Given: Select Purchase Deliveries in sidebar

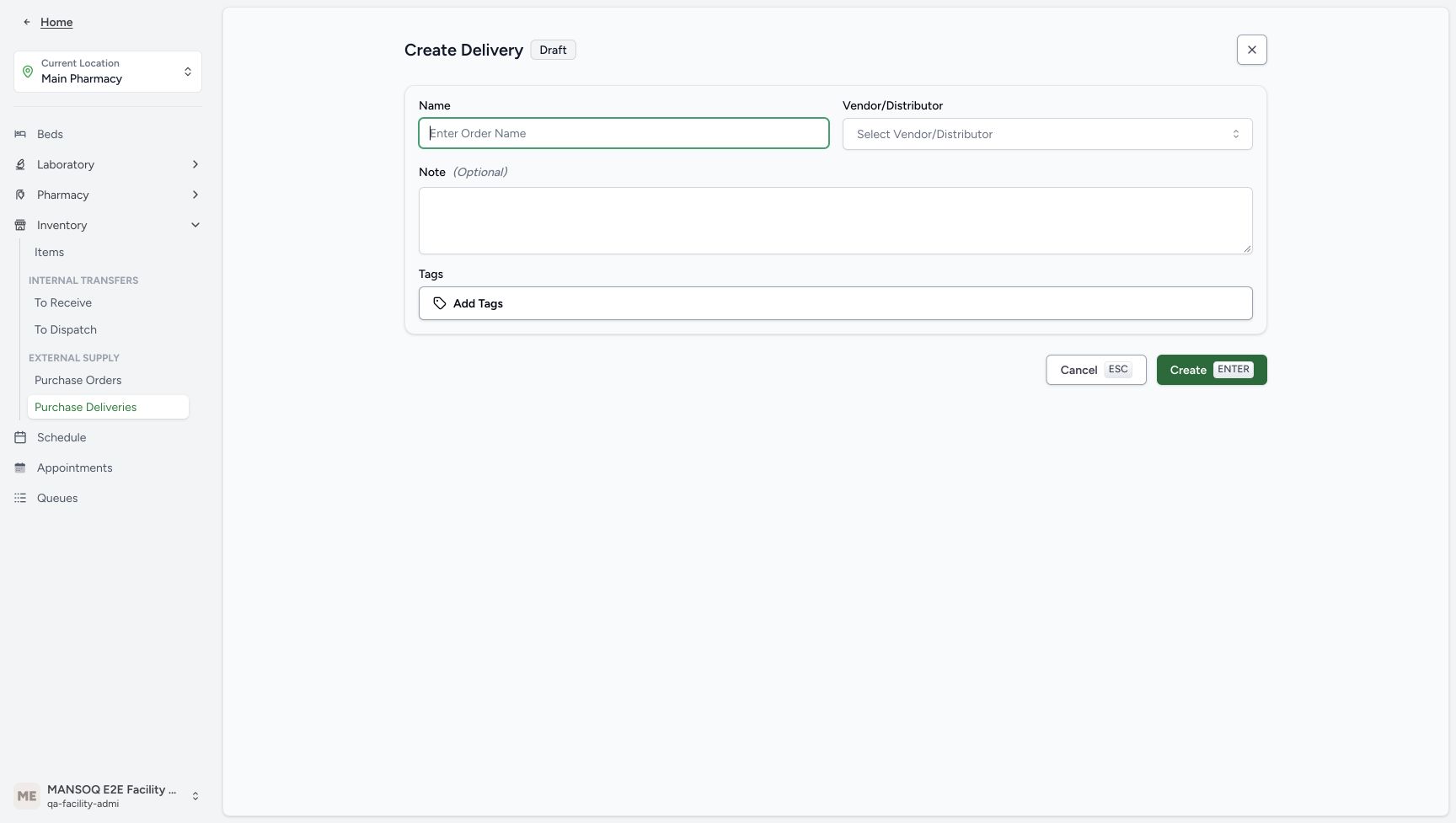Looking at the screenshot, I should pos(108,407).
